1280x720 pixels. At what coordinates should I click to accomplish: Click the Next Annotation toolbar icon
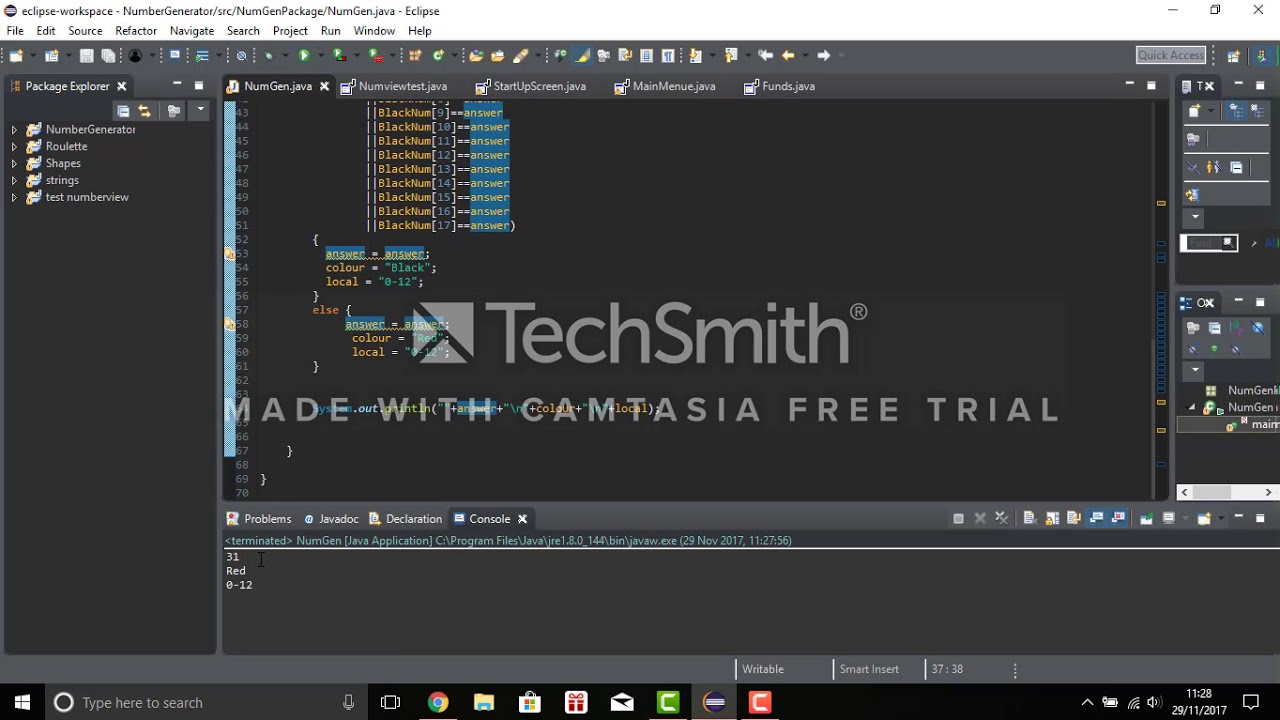click(695, 55)
